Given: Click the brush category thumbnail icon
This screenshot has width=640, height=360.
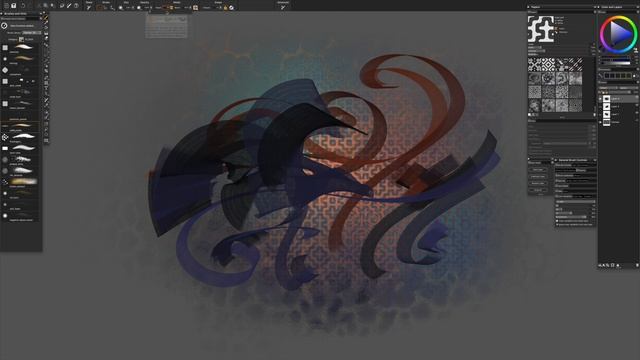Looking at the screenshot, I should [21, 39].
